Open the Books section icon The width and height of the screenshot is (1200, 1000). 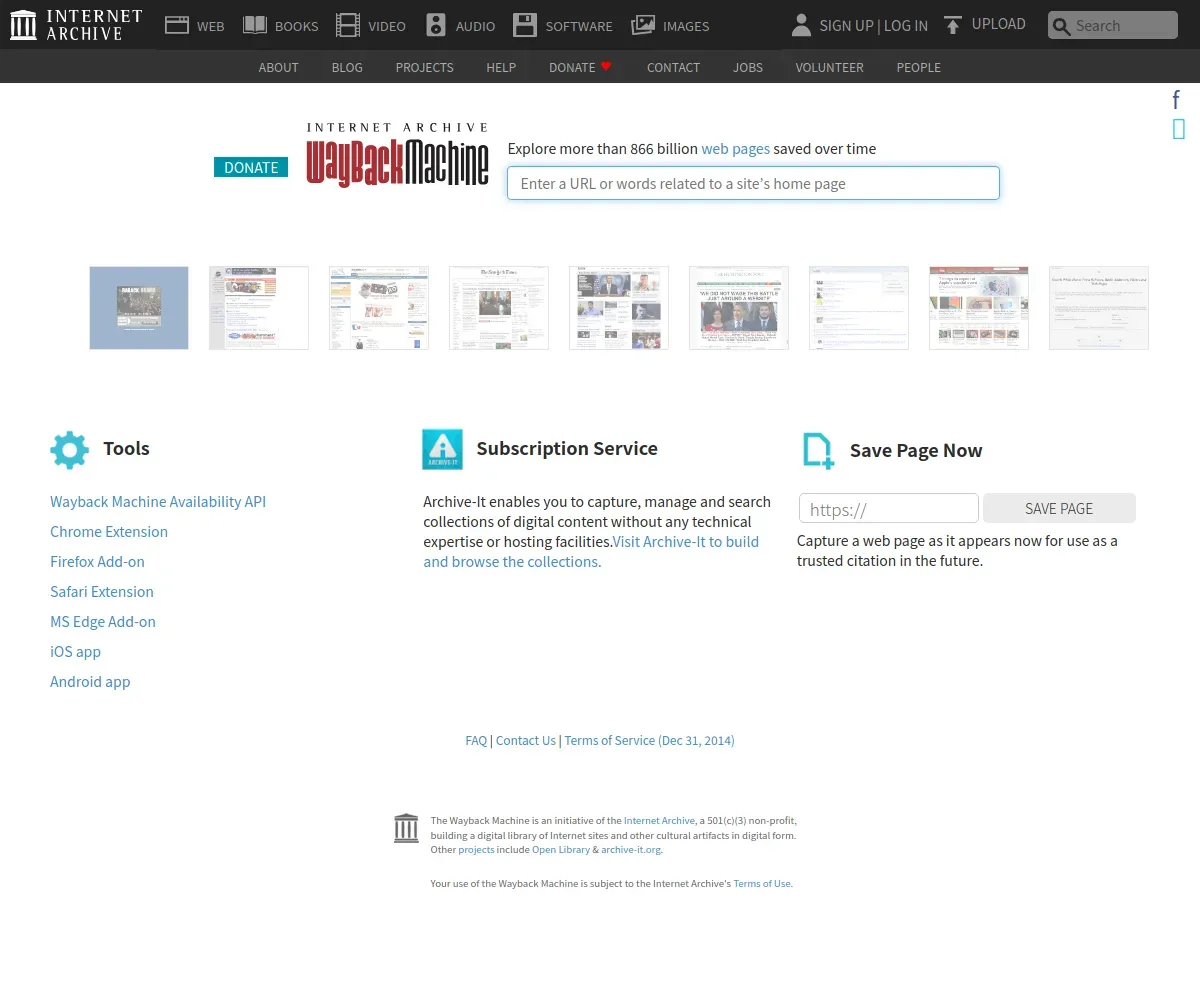[x=255, y=25]
